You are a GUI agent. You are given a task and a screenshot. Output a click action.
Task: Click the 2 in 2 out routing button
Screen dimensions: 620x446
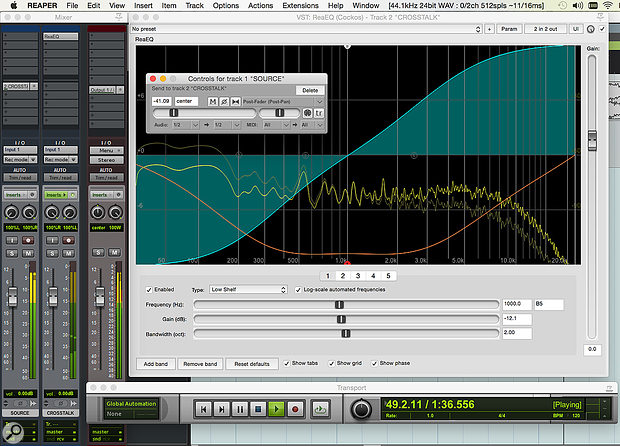(x=545, y=29)
